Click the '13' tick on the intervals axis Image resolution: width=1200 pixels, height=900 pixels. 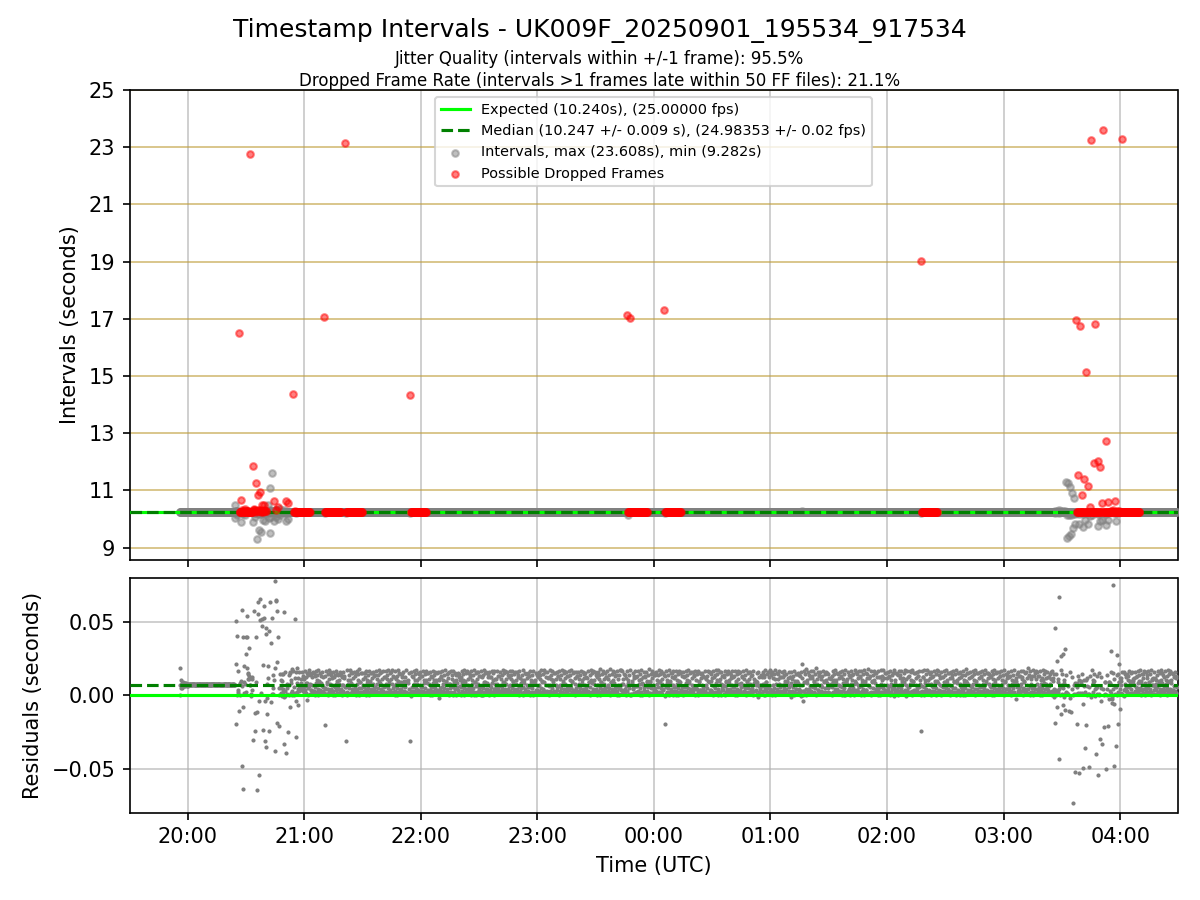[x=102, y=434]
